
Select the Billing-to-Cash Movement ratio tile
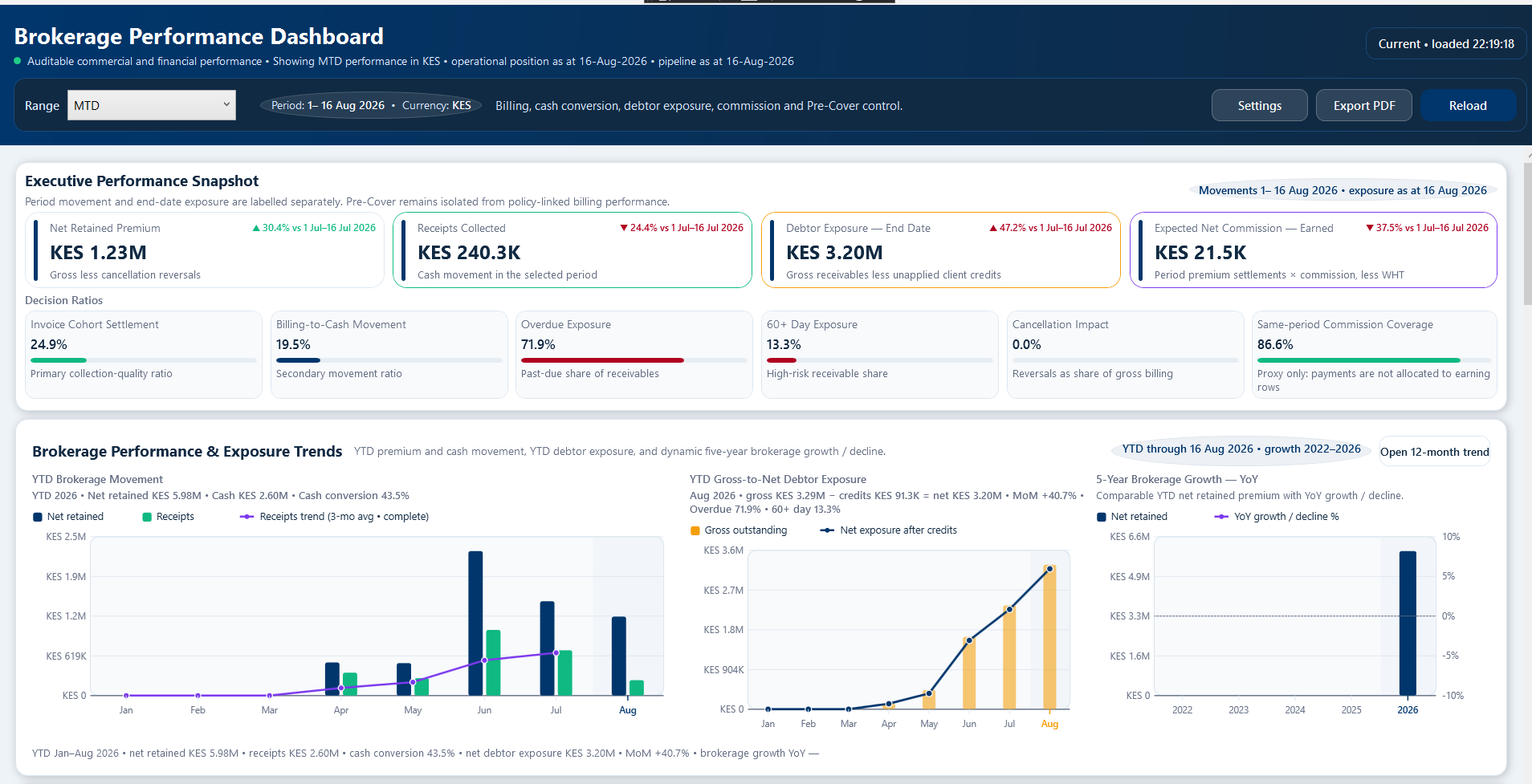[x=389, y=355]
